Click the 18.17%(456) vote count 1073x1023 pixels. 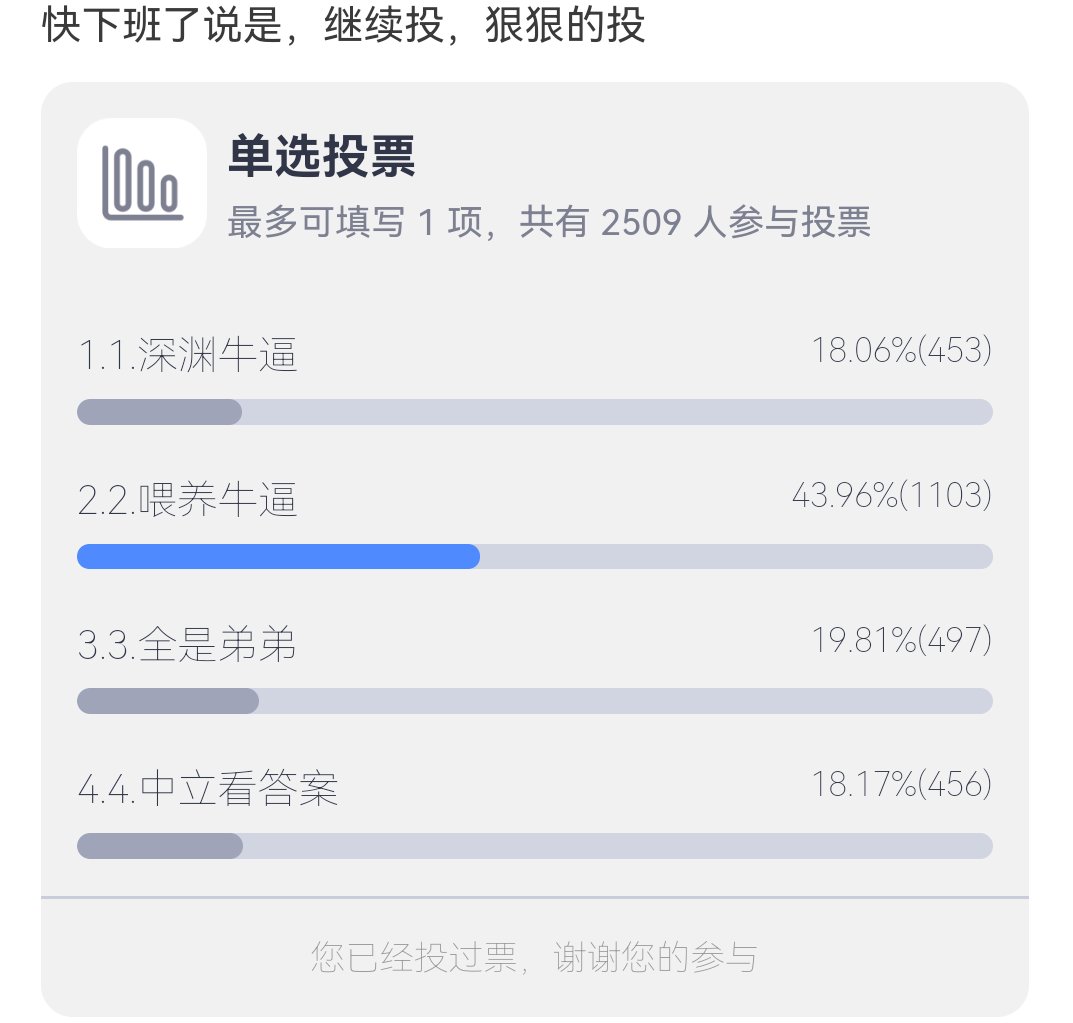point(901,784)
